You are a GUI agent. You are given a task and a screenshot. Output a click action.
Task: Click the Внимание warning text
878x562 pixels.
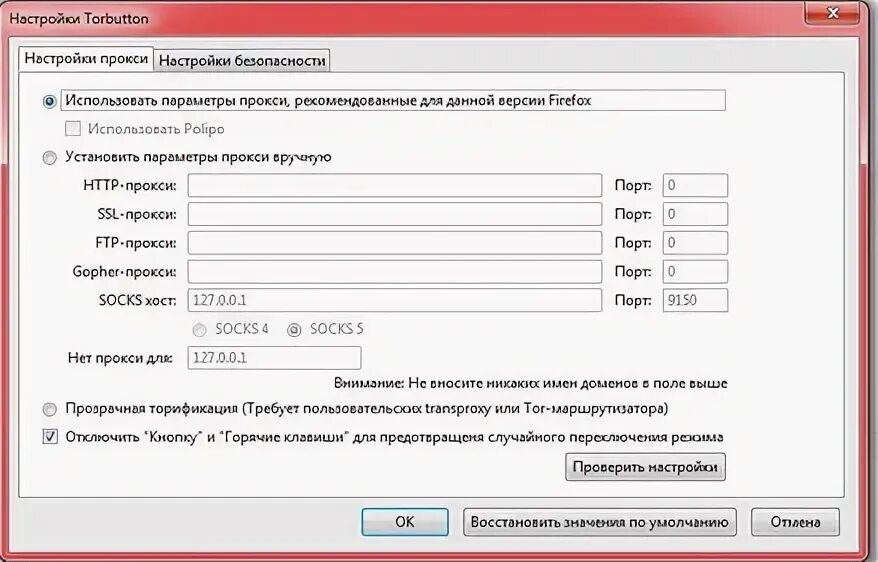click(530, 383)
